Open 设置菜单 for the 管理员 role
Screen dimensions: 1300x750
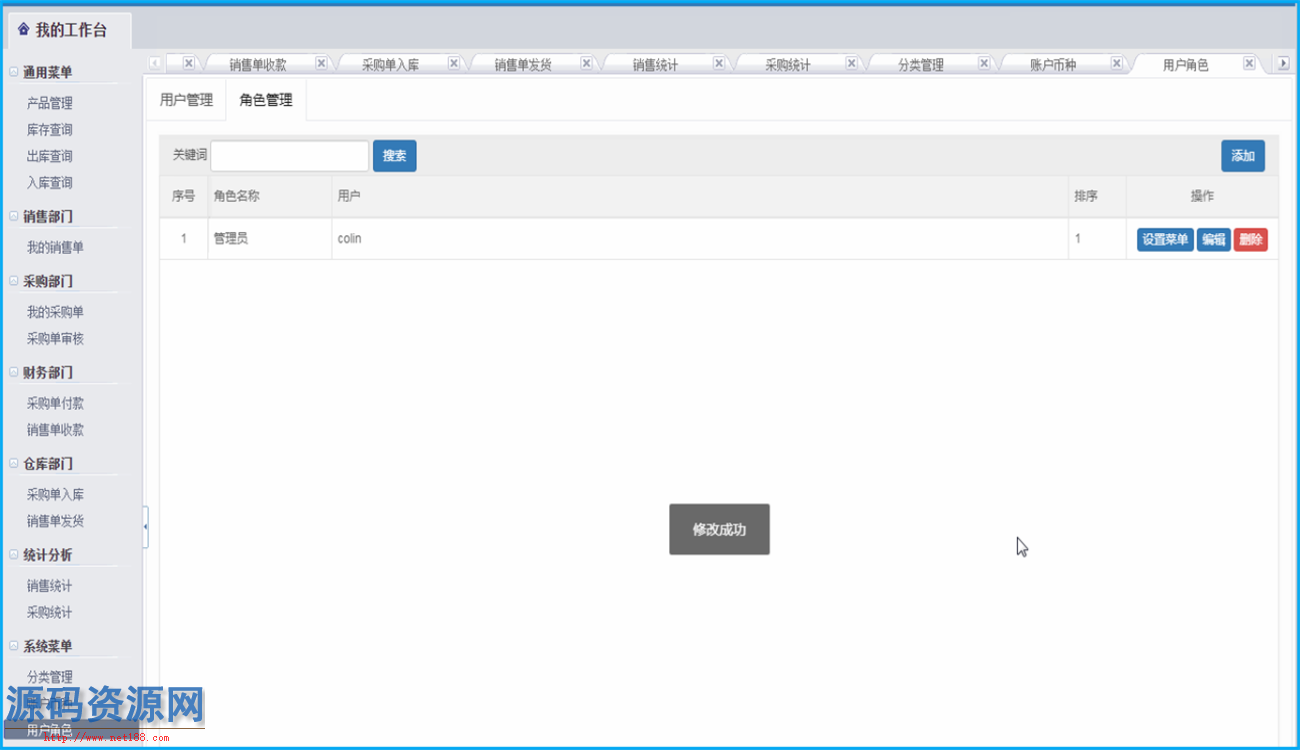[1165, 240]
